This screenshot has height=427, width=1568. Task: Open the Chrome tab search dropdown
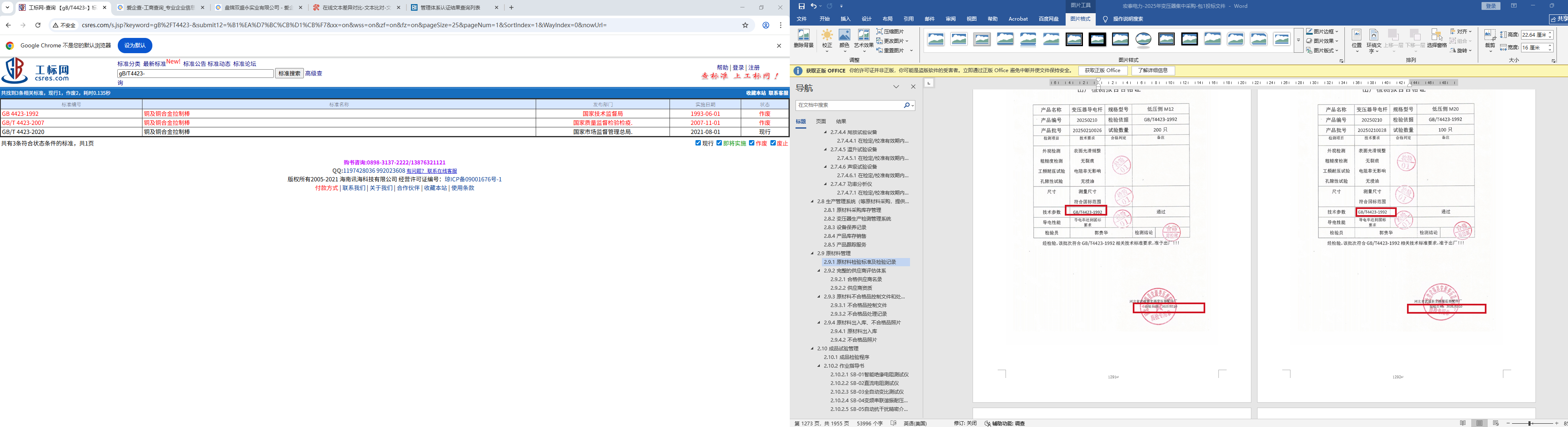click(7, 7)
